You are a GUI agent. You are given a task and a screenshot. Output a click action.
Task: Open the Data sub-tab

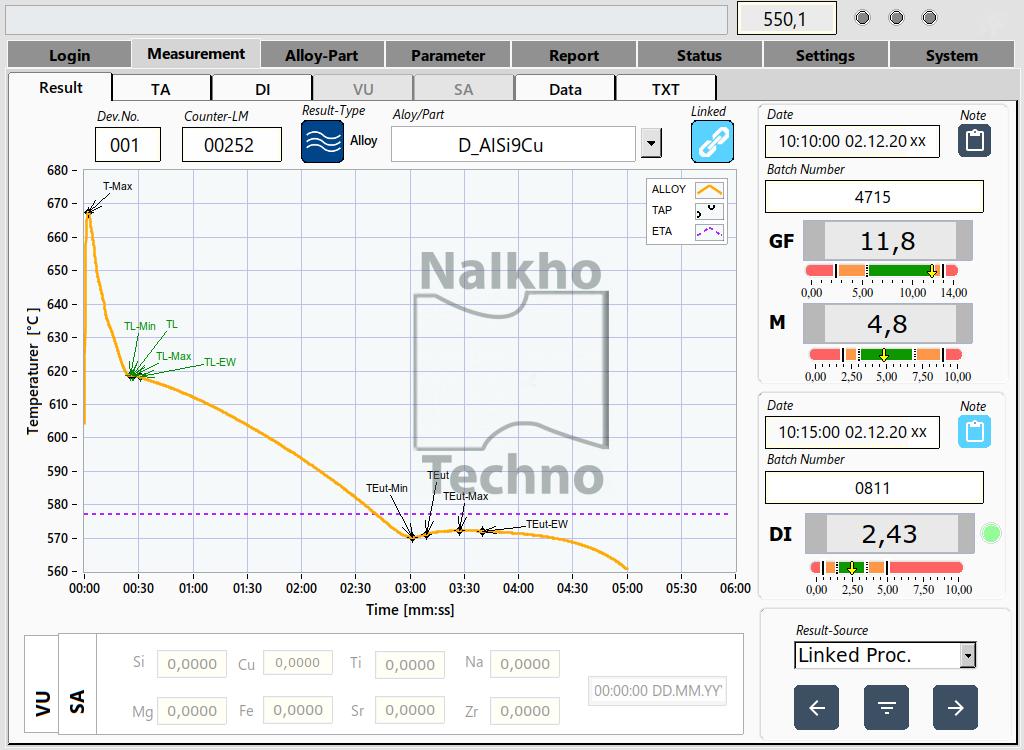tap(565, 88)
